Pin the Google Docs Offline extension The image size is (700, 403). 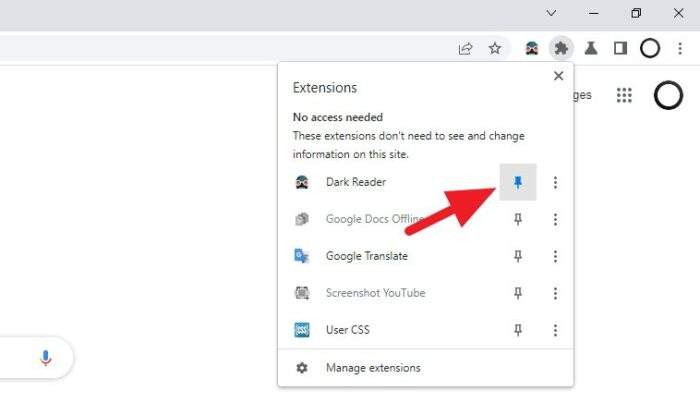[517, 219]
